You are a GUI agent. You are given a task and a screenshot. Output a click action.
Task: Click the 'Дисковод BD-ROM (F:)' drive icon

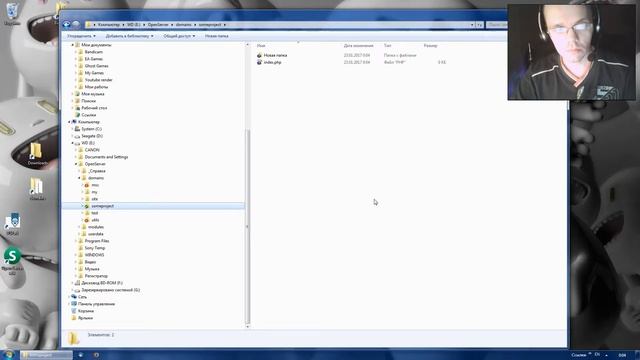point(77,283)
